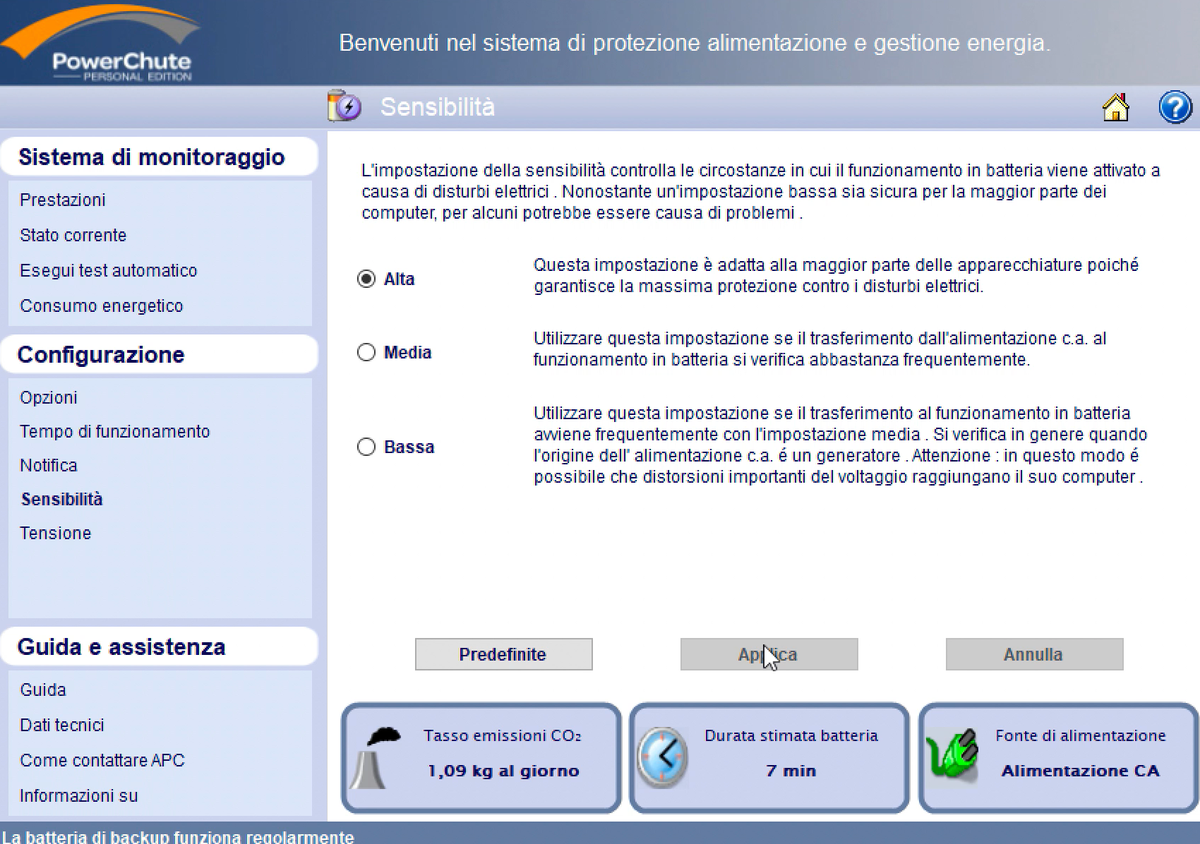Open the blue help question mark icon
1200x844 pixels.
point(1174,107)
